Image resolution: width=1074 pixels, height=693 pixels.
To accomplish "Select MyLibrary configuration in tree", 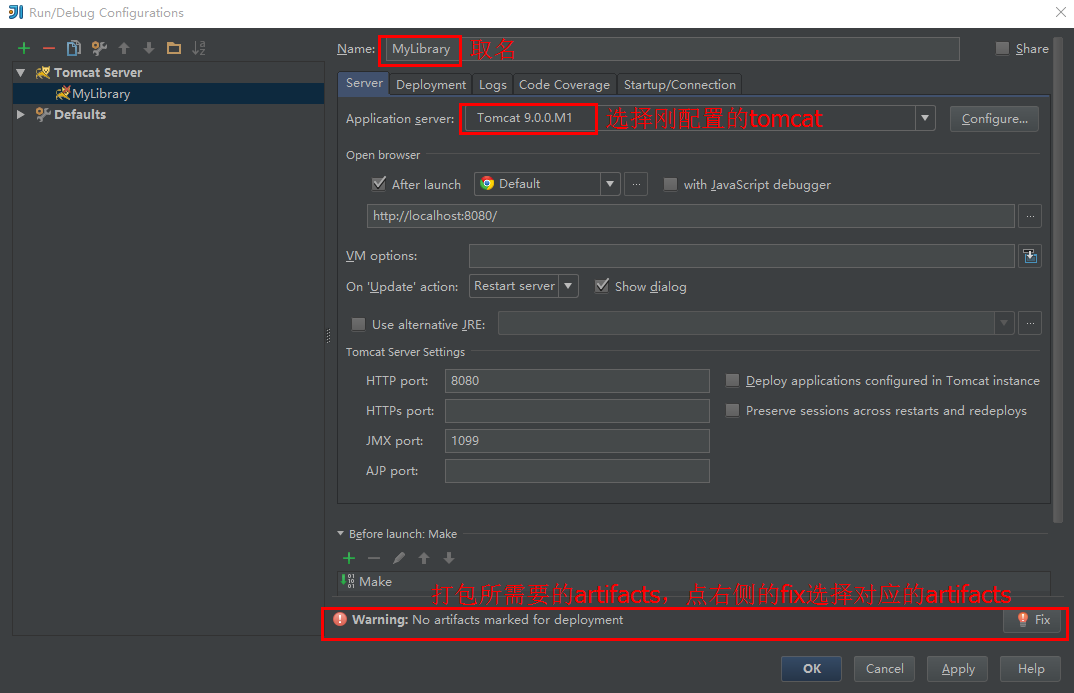I will (x=168, y=93).
